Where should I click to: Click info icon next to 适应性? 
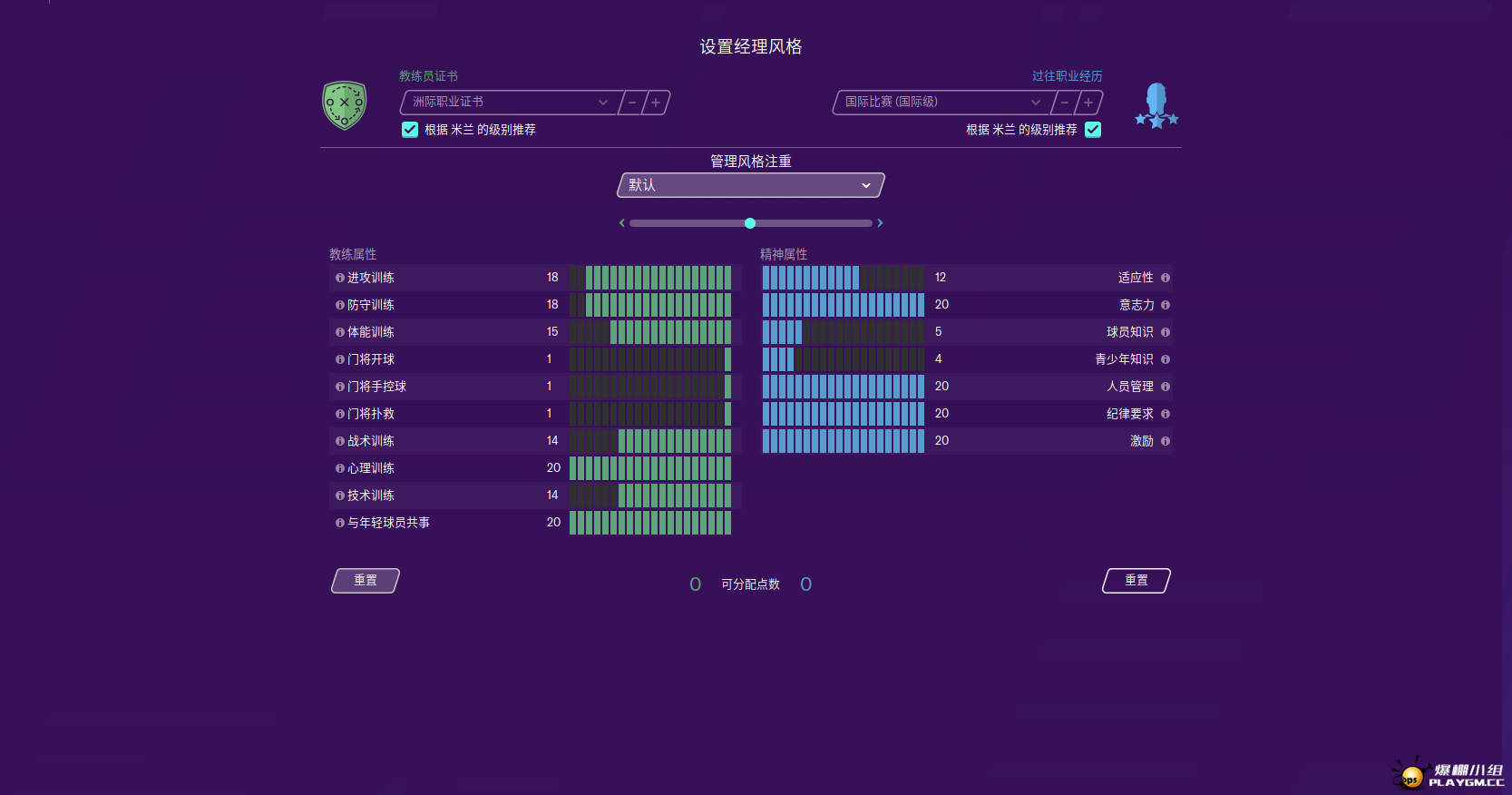tap(1166, 278)
